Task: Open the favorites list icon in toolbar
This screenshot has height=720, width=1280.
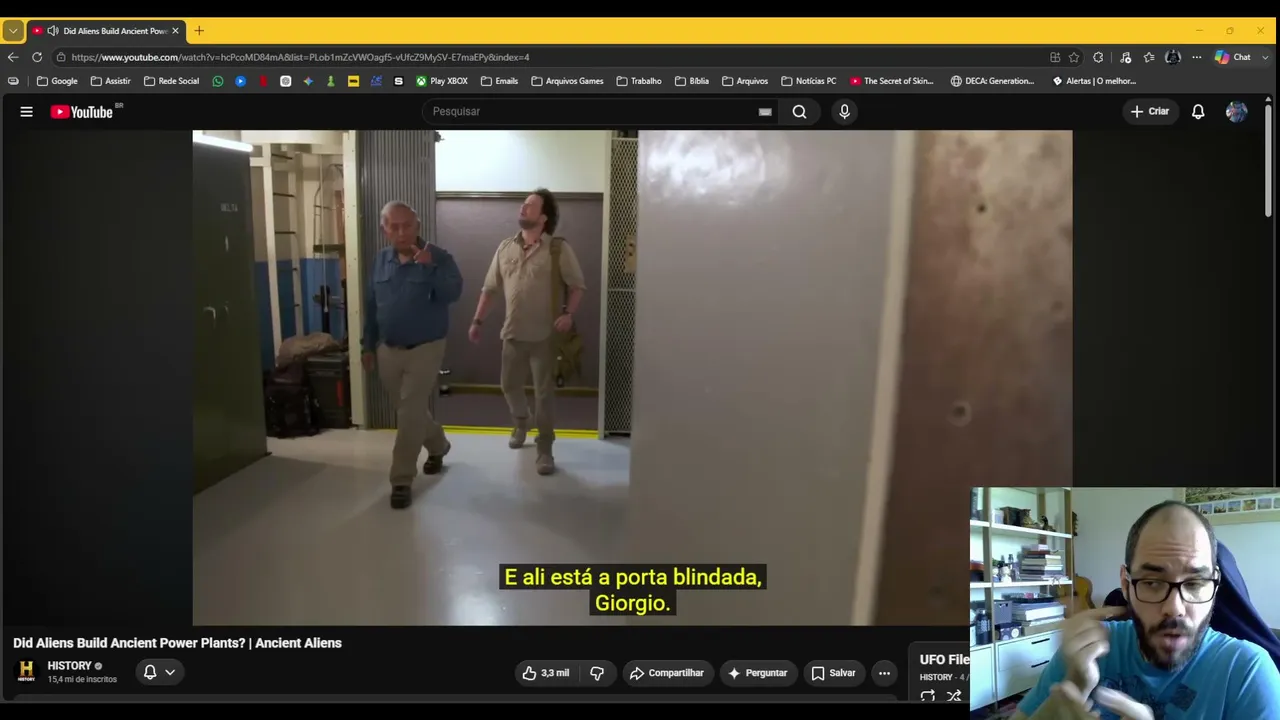Action: click(1149, 57)
